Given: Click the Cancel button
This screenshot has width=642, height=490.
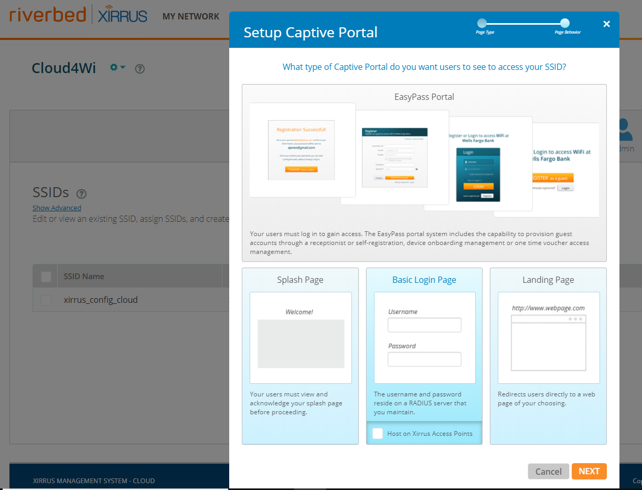Looking at the screenshot, I should coord(548,472).
